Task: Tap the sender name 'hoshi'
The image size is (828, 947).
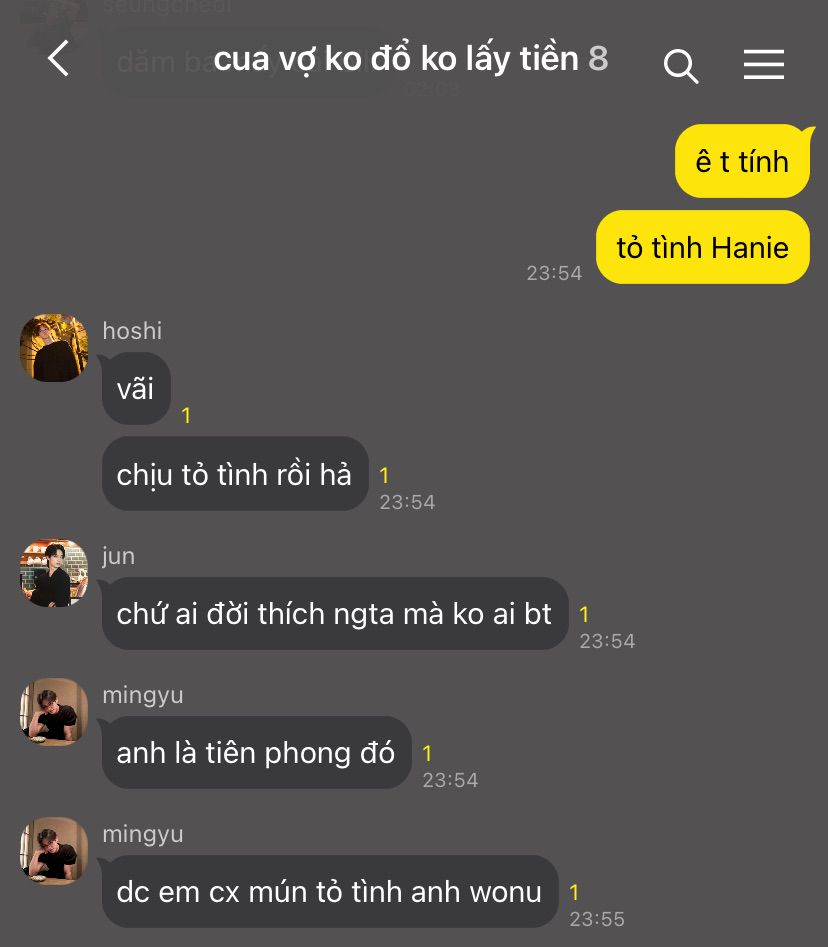Action: coord(132,331)
